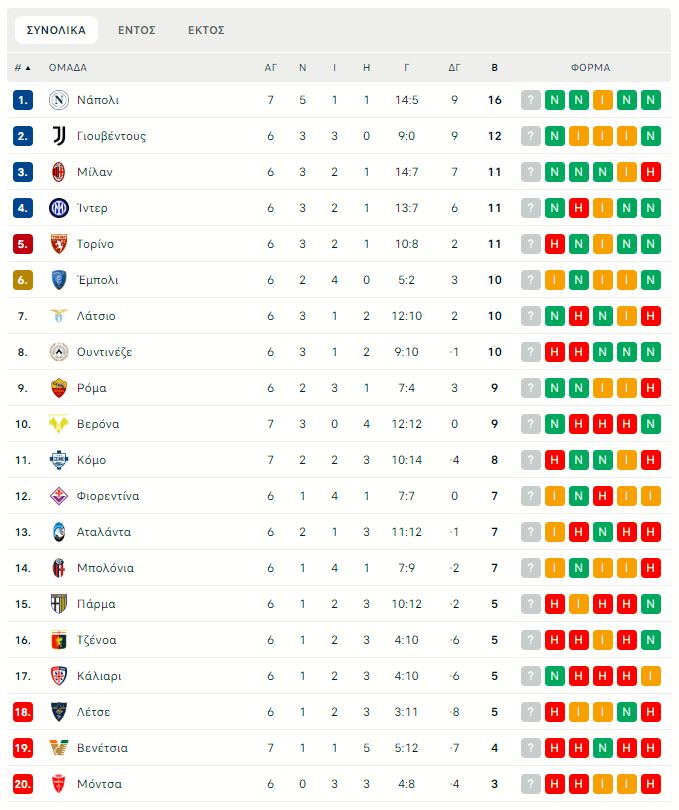
Task: Sort standings by the Β points header
Action: pyautogui.click(x=494, y=68)
